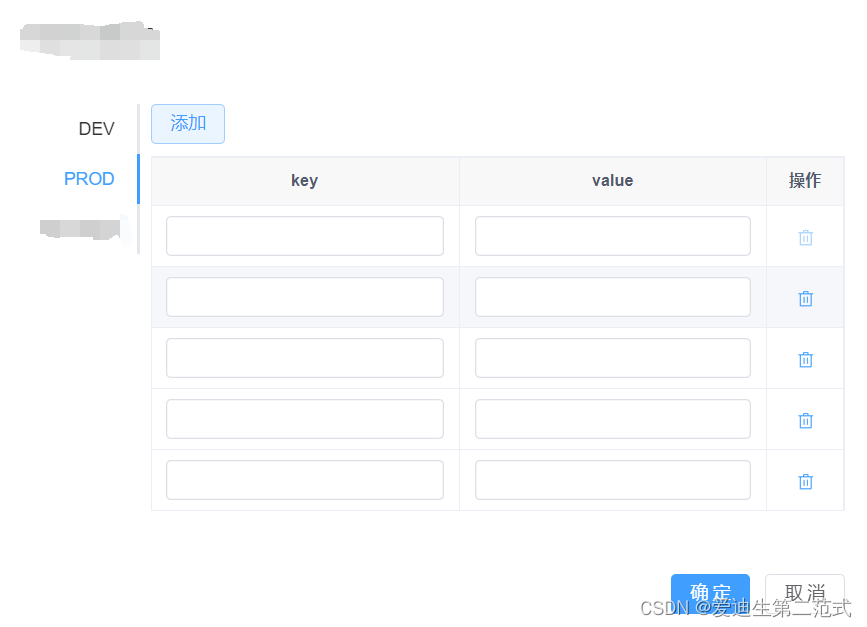Viewport: 867px width, 627px height.
Task: Switch to the DEV tab
Action: [x=96, y=128]
